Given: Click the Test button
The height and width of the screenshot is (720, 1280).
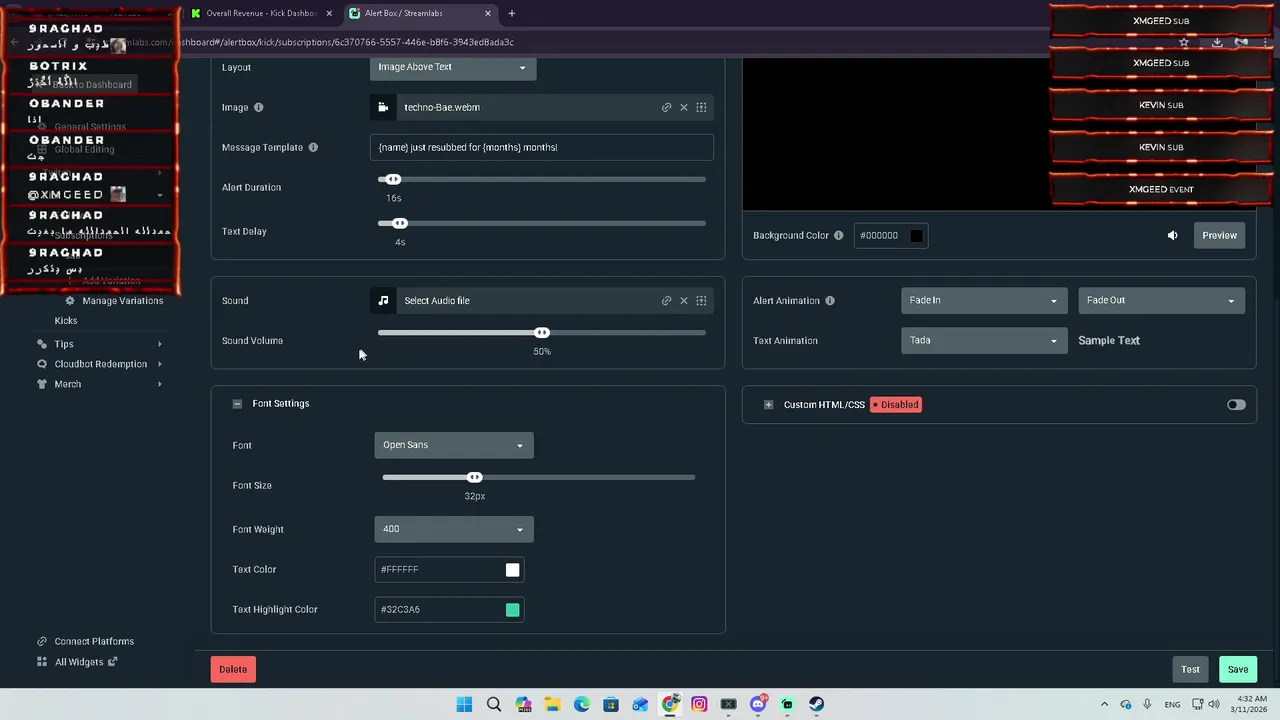Looking at the screenshot, I should (x=1190, y=669).
